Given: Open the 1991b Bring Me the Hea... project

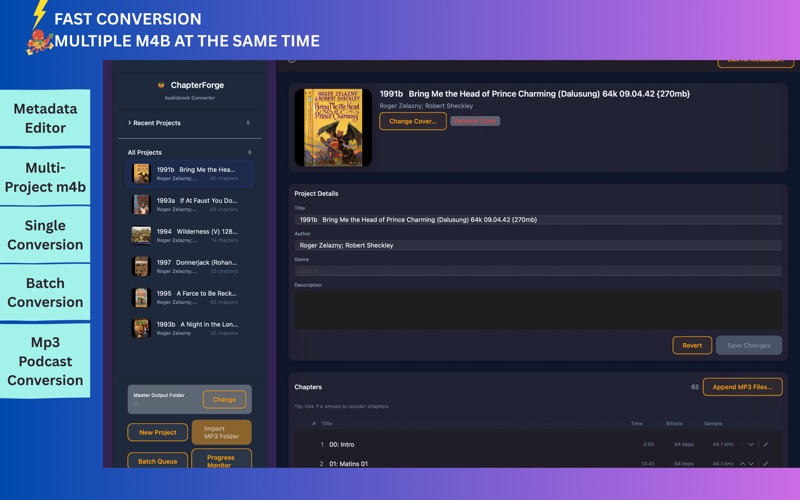Looking at the screenshot, I should 189,173.
